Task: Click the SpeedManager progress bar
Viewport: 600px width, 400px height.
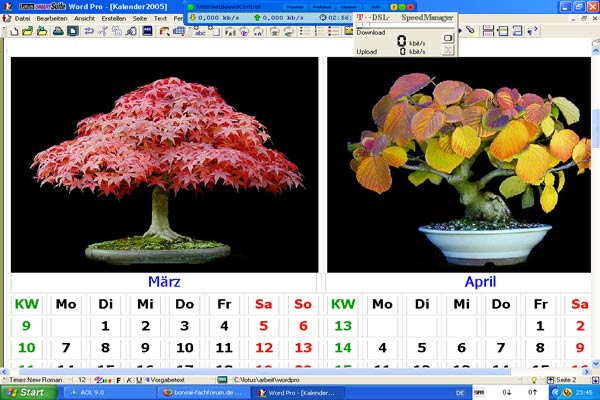Action: 405,25
